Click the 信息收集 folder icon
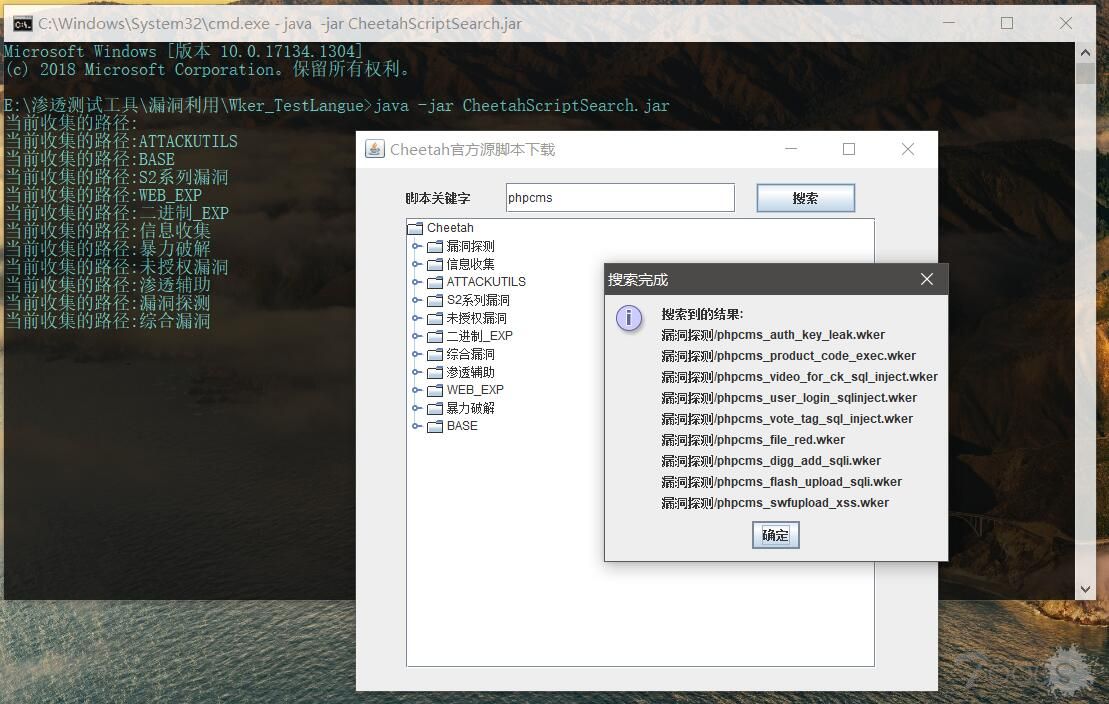 pos(435,264)
